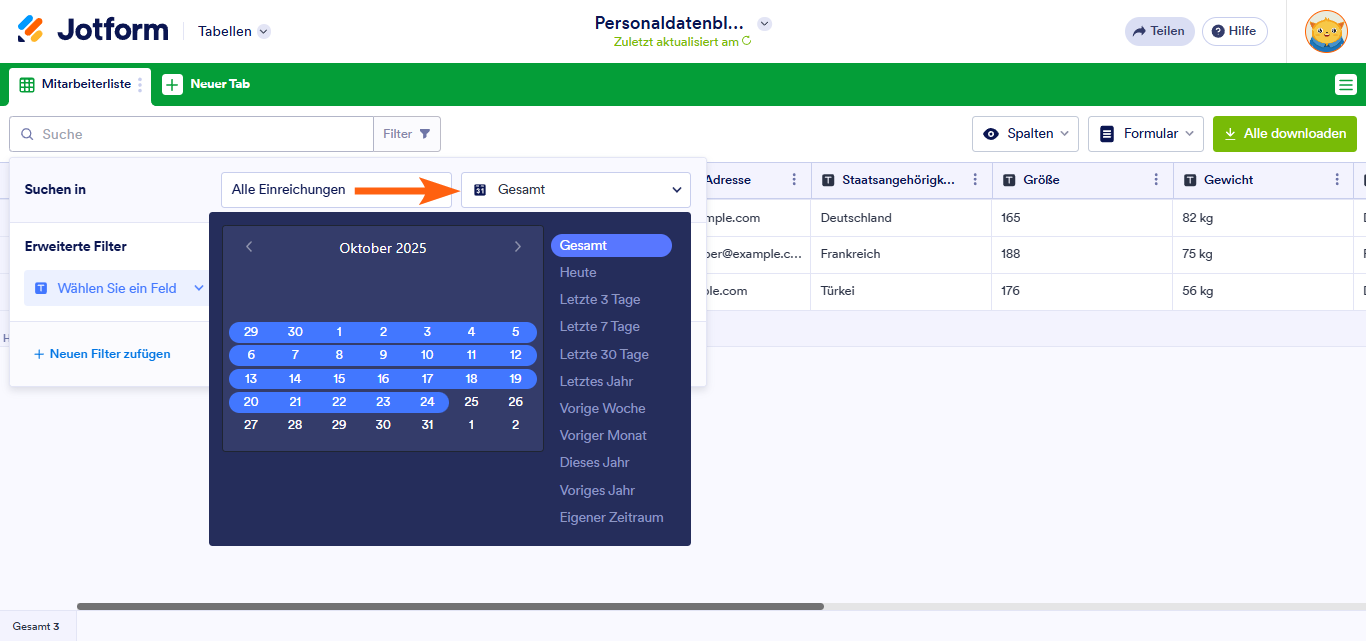Click the Alle downloaden button
Viewport: 1366px width, 641px height.
coord(1284,134)
